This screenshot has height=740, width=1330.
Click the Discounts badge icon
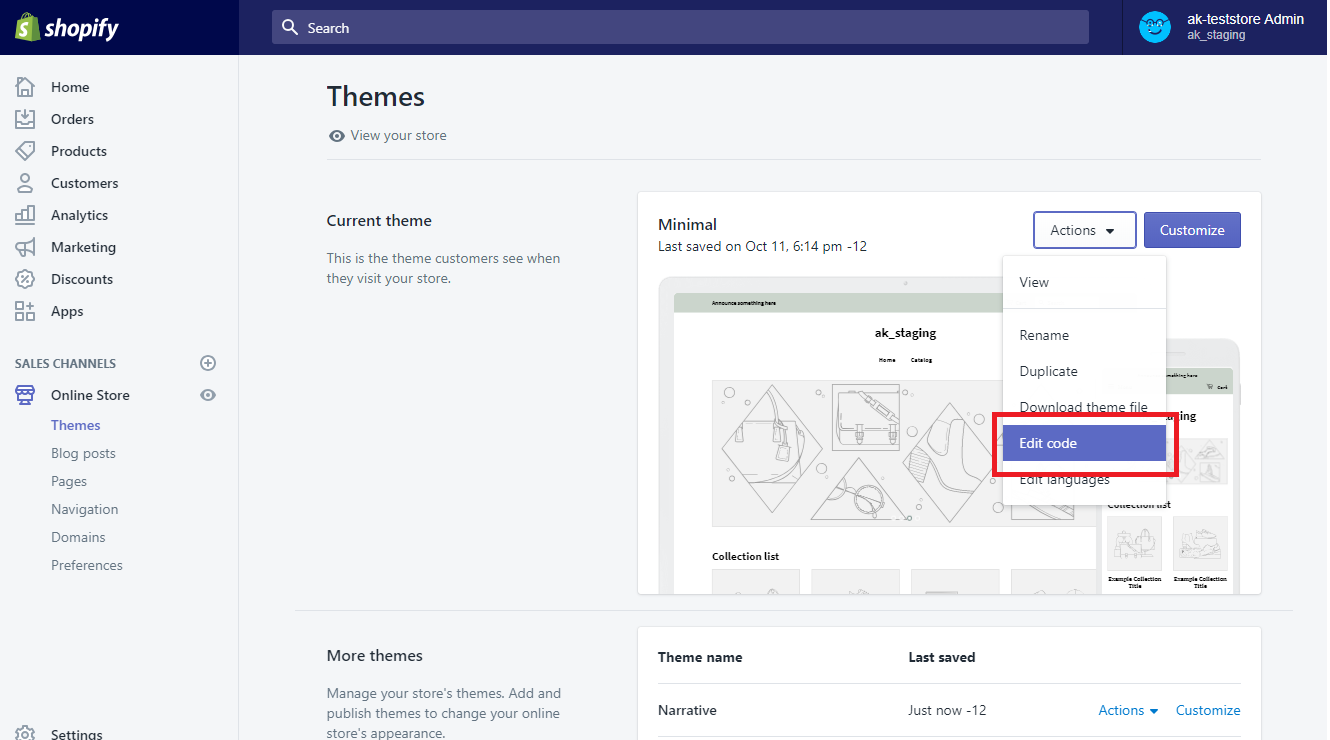pos(25,279)
